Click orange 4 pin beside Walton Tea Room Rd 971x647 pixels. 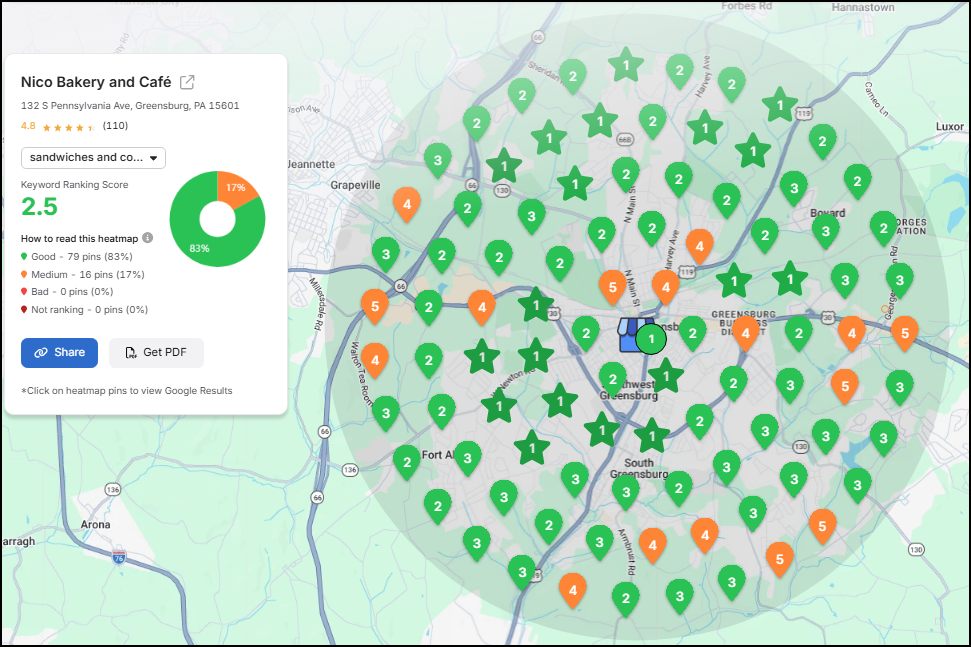[375, 361]
